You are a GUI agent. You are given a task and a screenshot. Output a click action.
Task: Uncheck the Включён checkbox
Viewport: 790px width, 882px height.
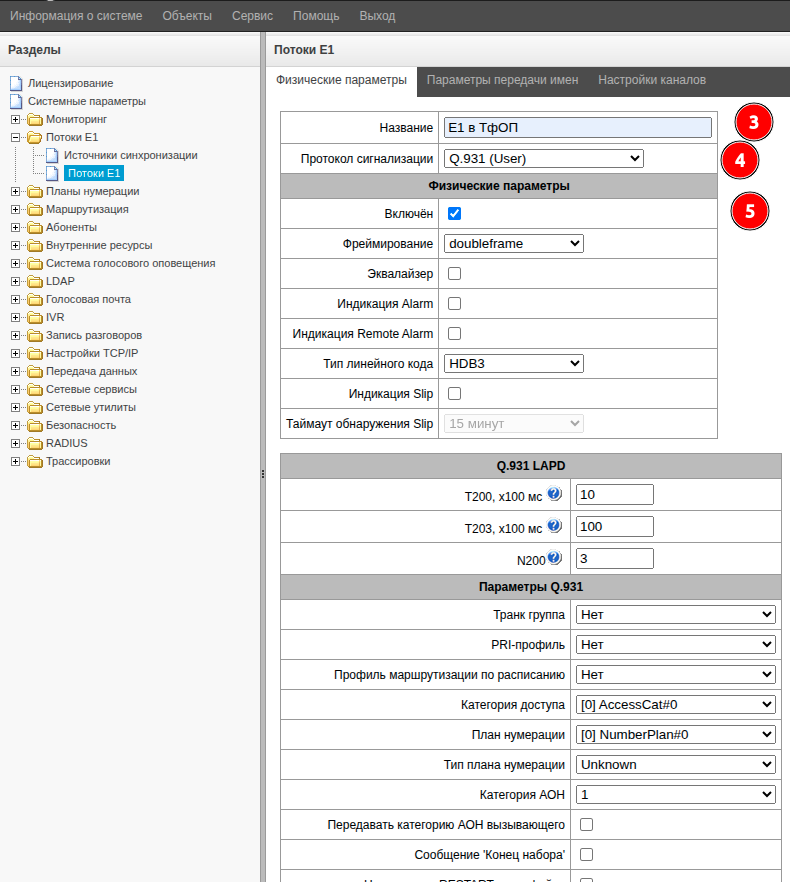point(454,213)
